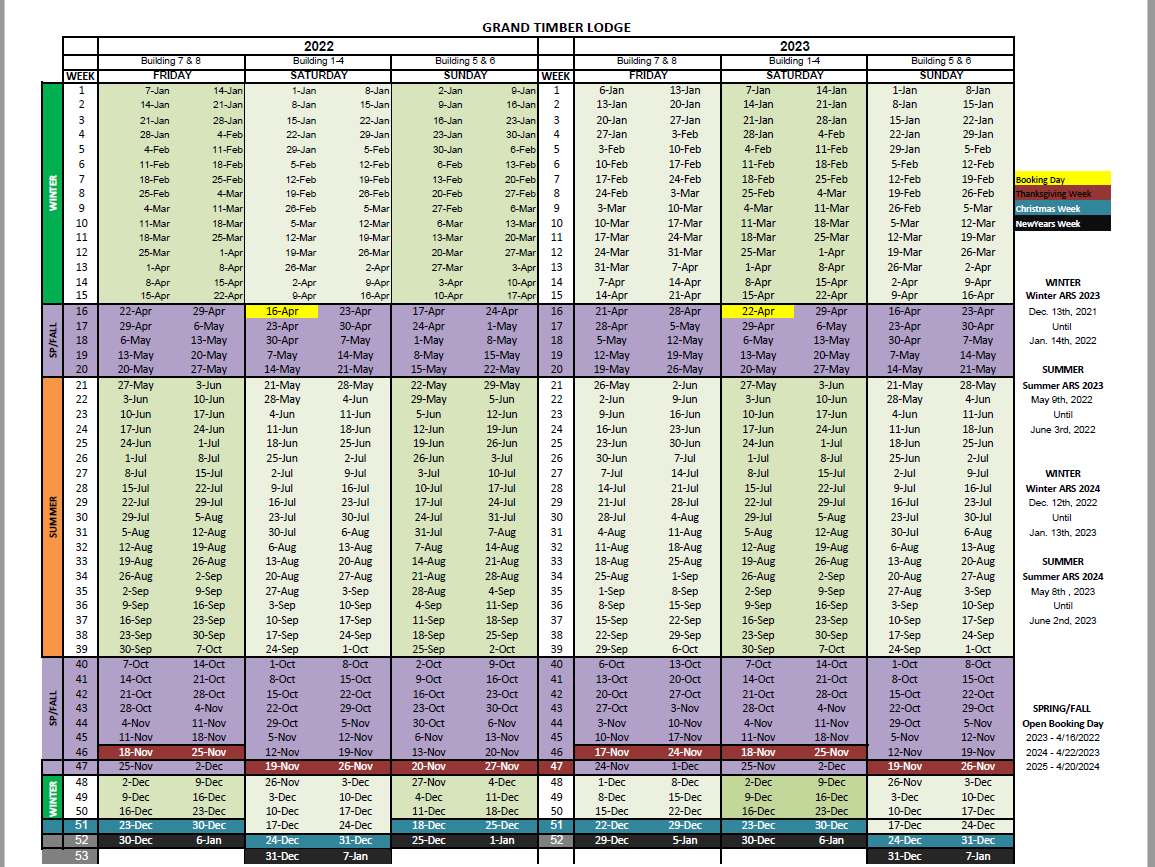Select the 2023 SATURDAY column header

click(x=794, y=75)
